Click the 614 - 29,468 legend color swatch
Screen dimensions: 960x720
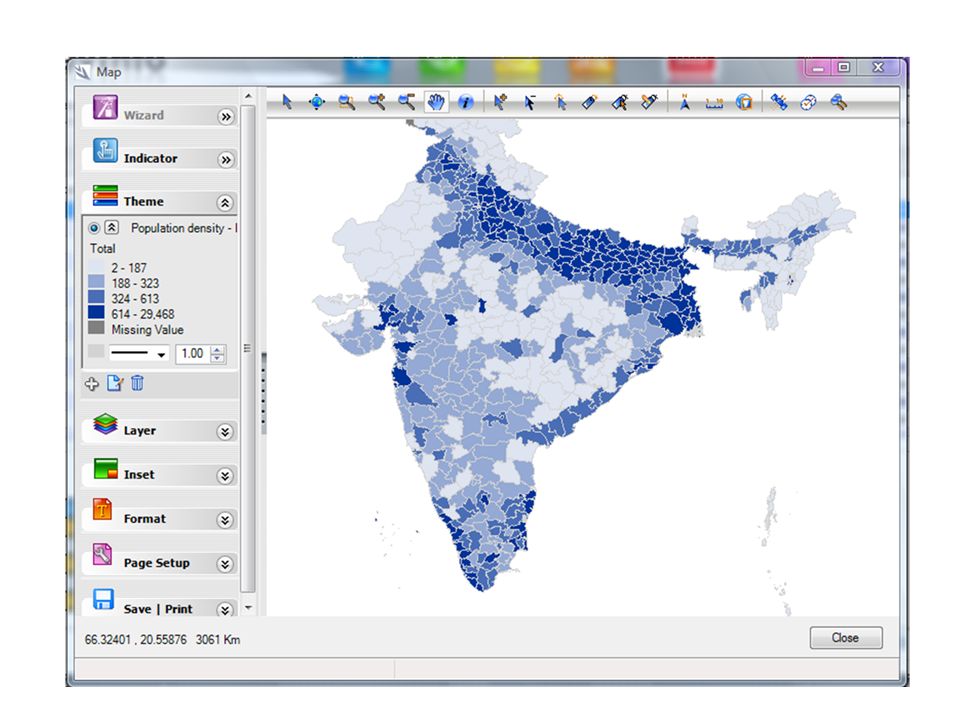point(96,313)
